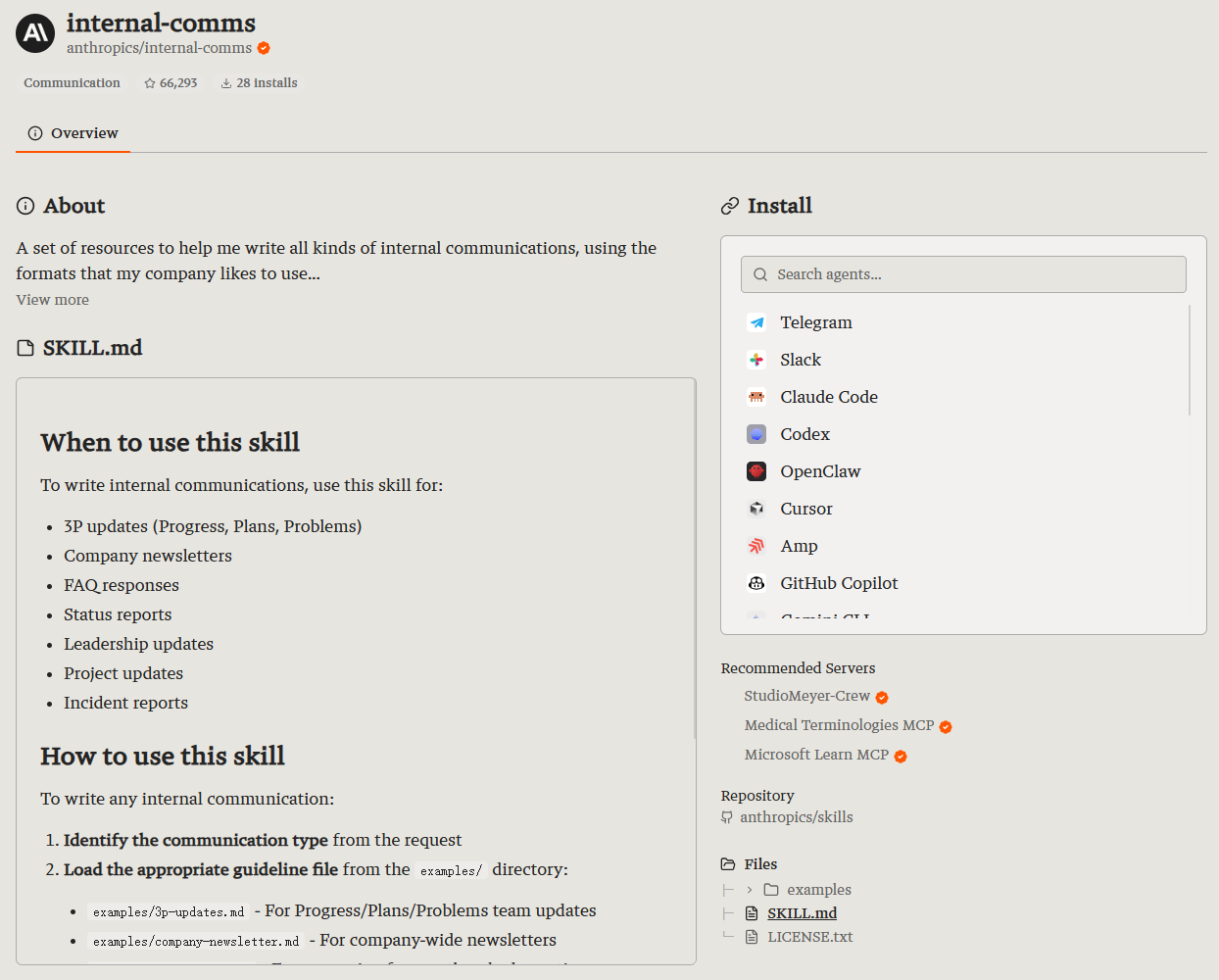Viewport: 1219px width, 980px height.
Task: Select Telegram from the agent list
Action: coord(963,322)
